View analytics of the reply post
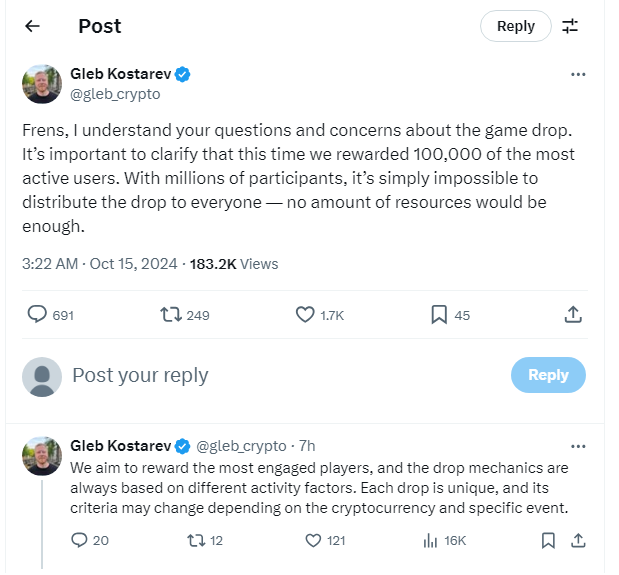619x575 pixels. tap(431, 541)
